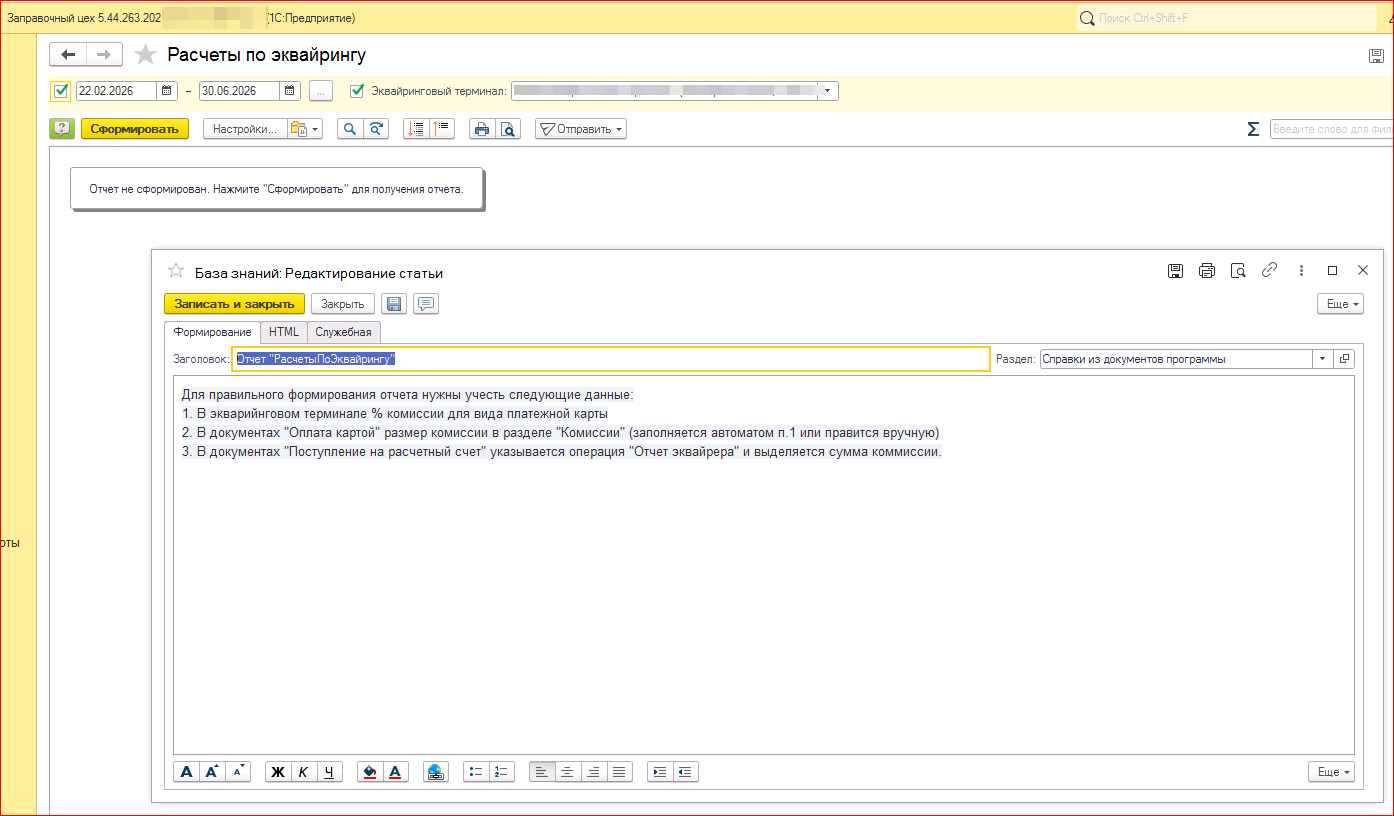The image size is (1394, 816).
Task: Go back with the left arrow button
Action: click(68, 55)
